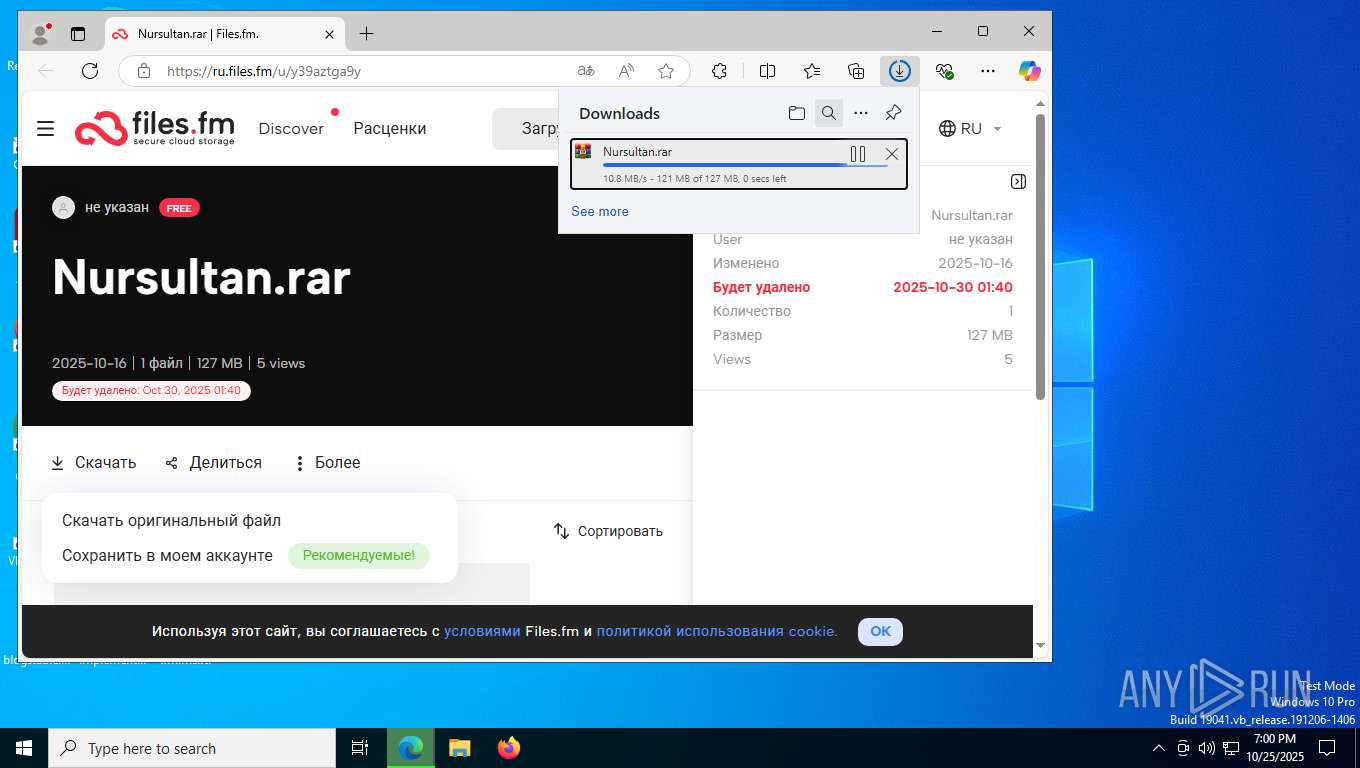Click the Будет удалено date badge
The height and width of the screenshot is (768, 1360).
point(151,390)
